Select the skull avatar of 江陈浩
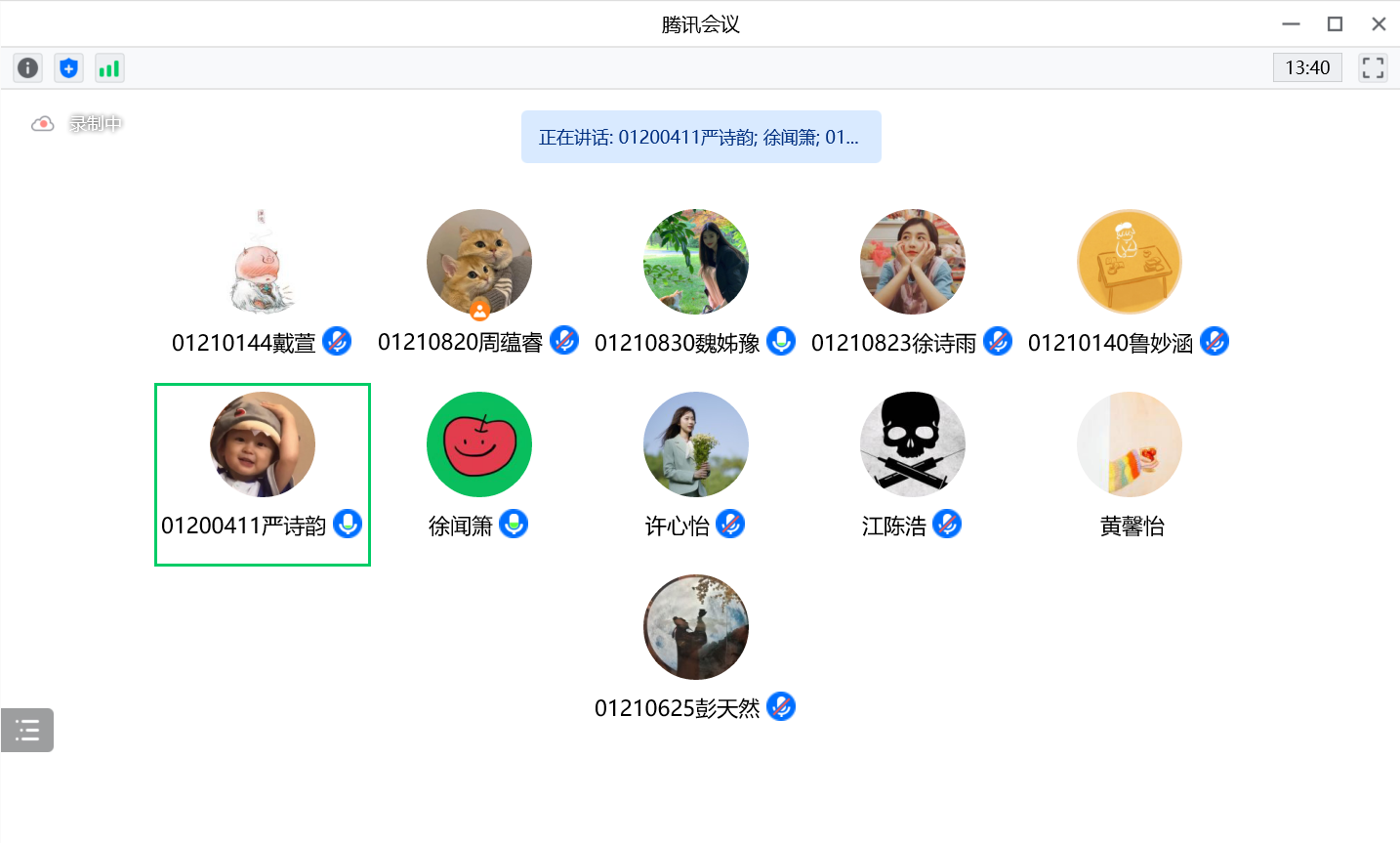This screenshot has height=843, width=1400. (913, 444)
